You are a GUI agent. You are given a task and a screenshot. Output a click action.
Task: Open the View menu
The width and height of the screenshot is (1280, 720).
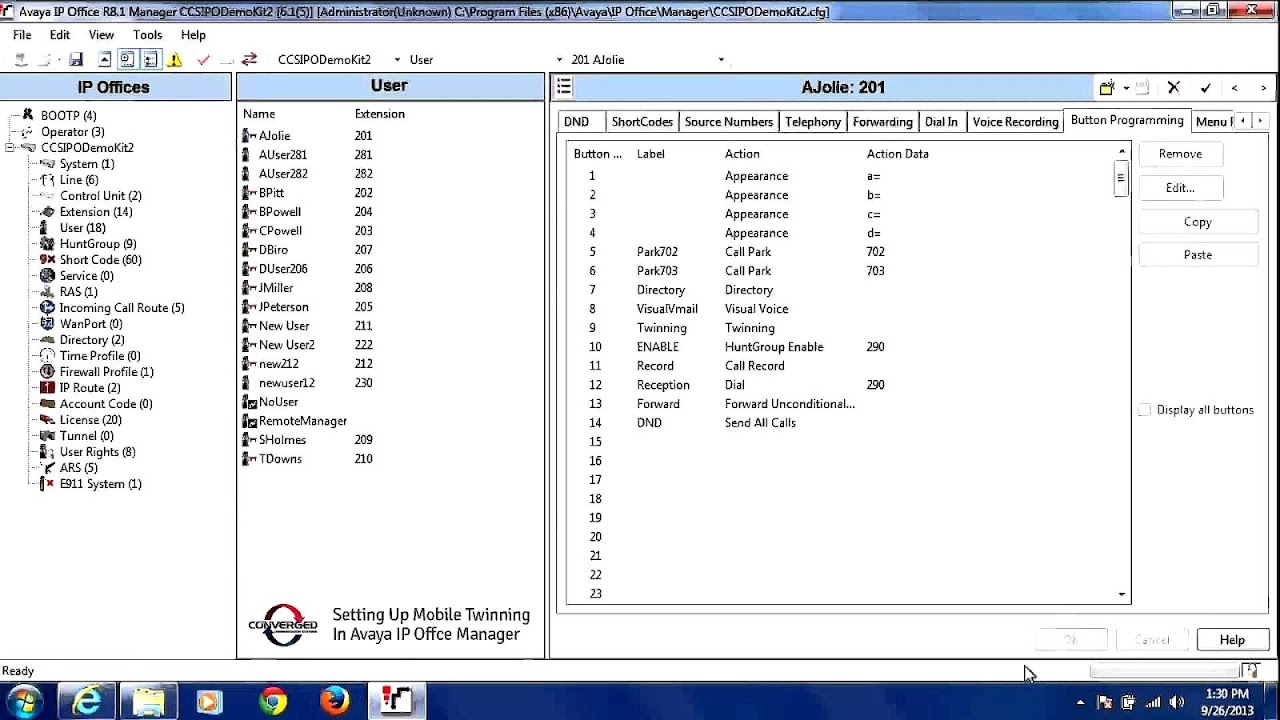(101, 35)
